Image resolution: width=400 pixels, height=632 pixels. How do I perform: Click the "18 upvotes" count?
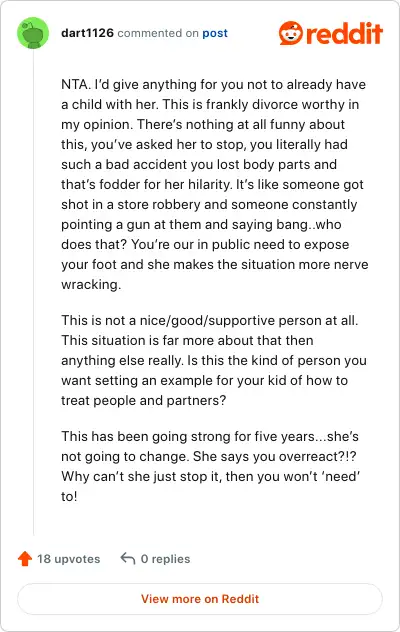pyautogui.click(x=69, y=559)
